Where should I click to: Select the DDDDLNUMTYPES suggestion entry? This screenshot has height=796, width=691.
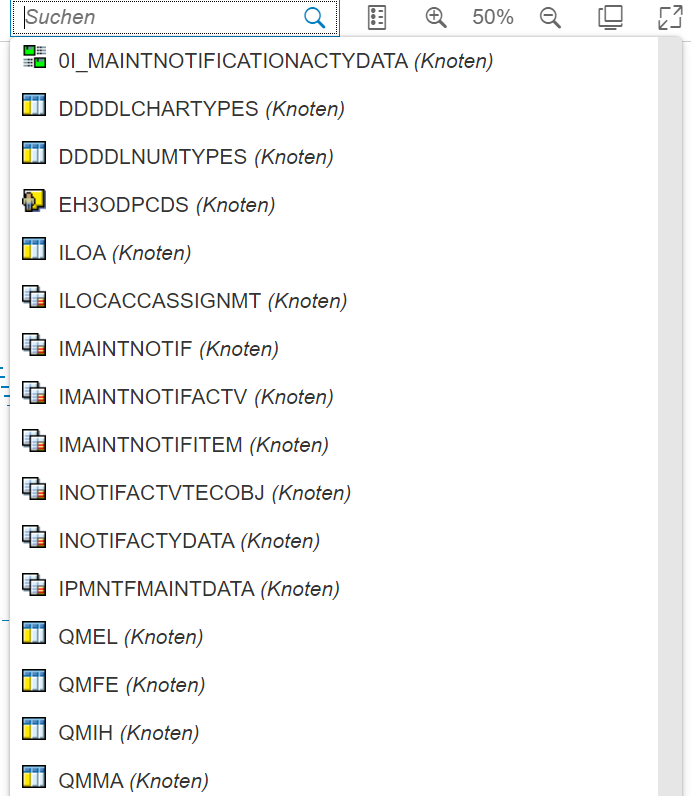(x=195, y=157)
